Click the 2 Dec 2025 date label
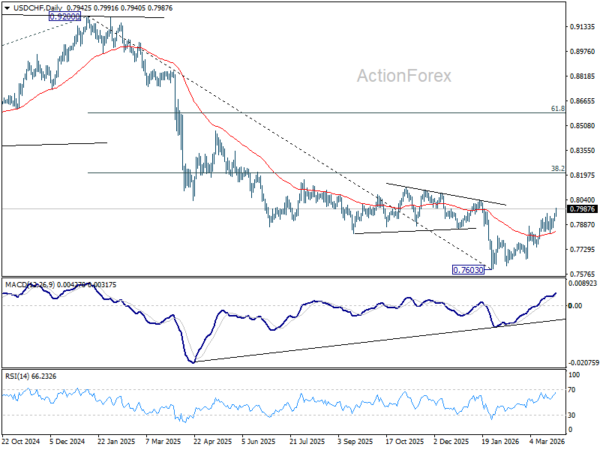Viewport: 600px width, 450px height. point(452,442)
